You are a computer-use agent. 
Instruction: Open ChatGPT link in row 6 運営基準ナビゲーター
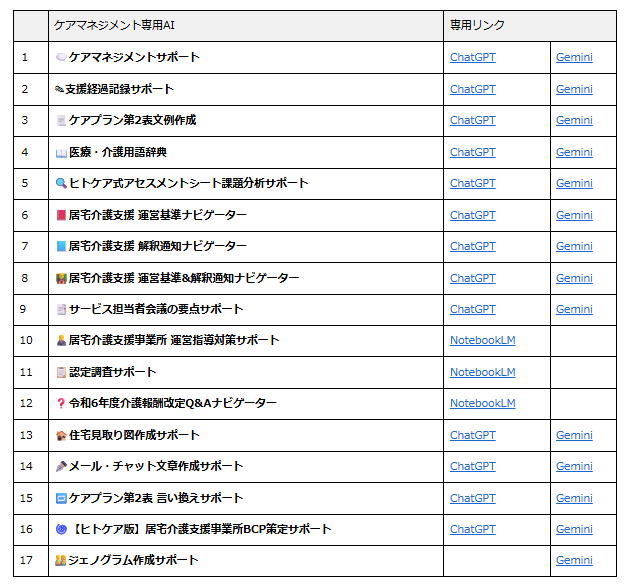click(472, 215)
